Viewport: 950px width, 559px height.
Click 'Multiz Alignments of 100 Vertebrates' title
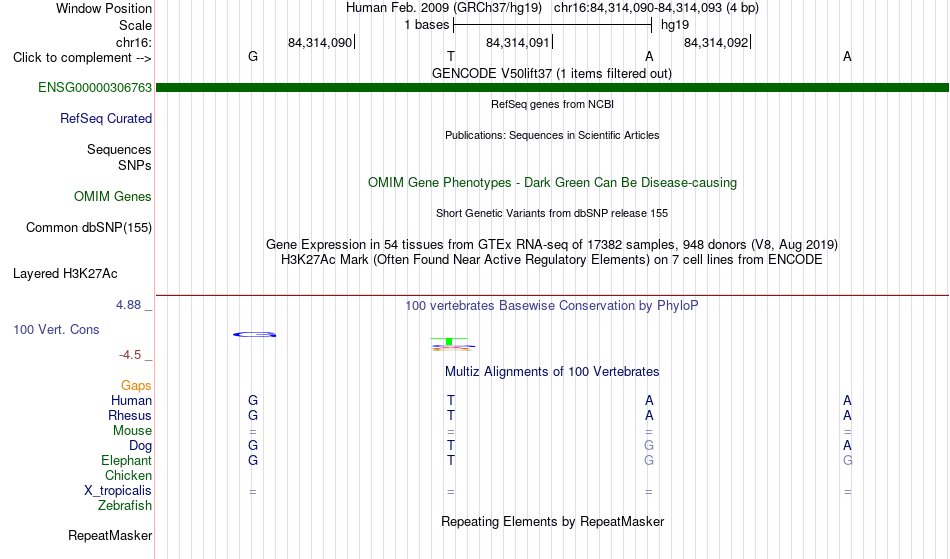(x=552, y=372)
